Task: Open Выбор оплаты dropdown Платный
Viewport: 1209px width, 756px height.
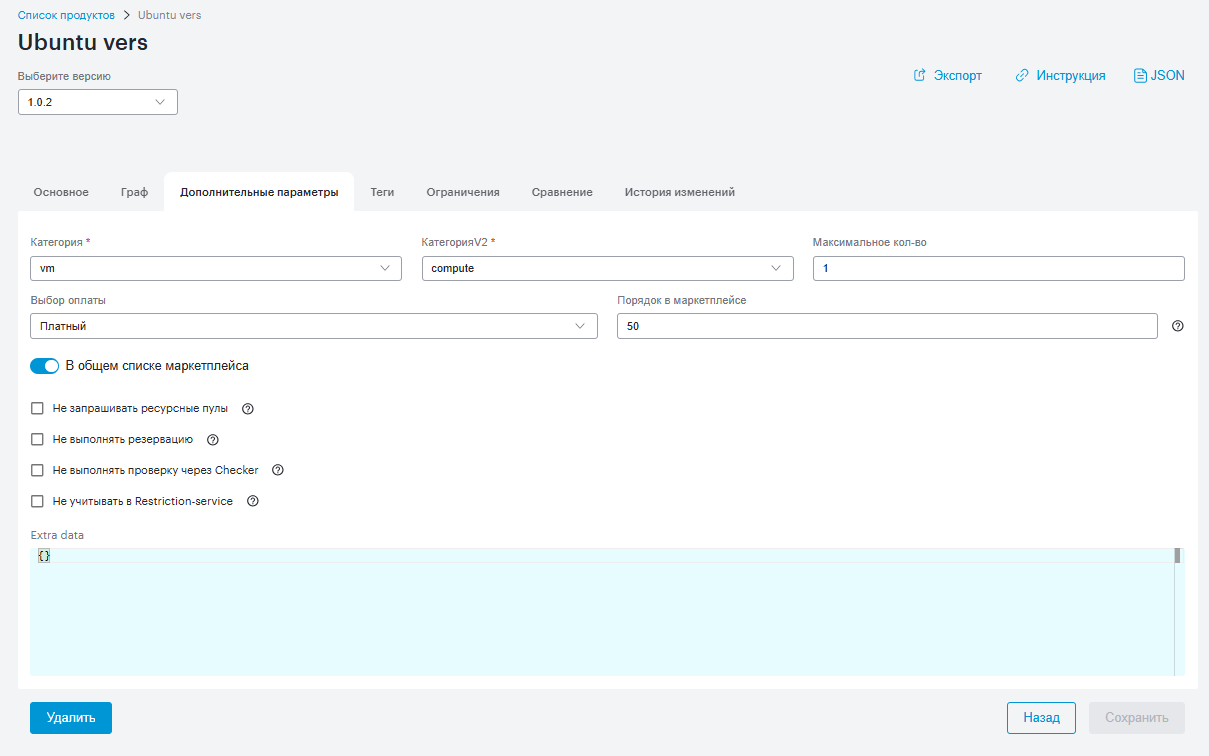Action: point(314,326)
